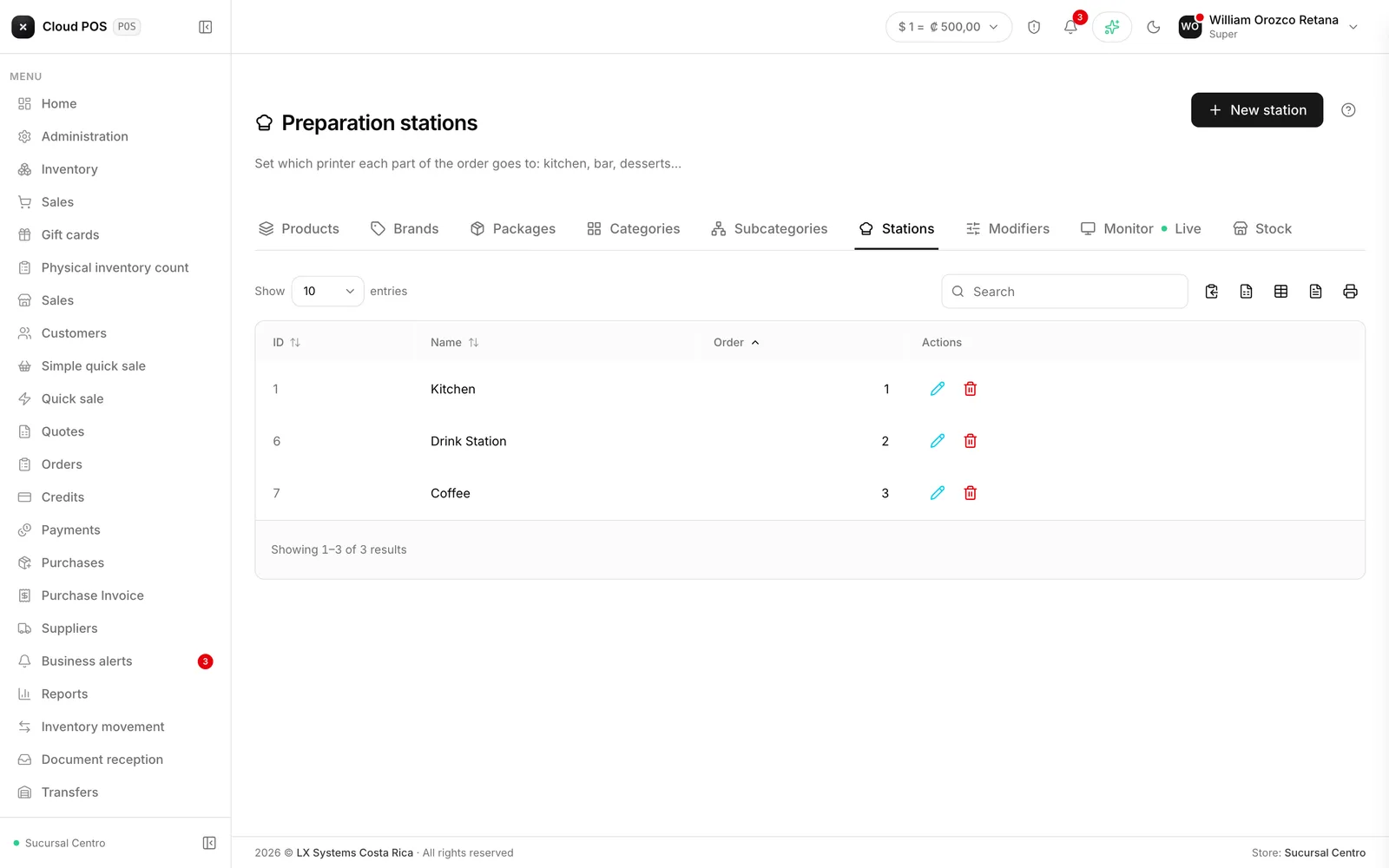Open the Brands tab
This screenshot has width=1389, height=868.
404,229
